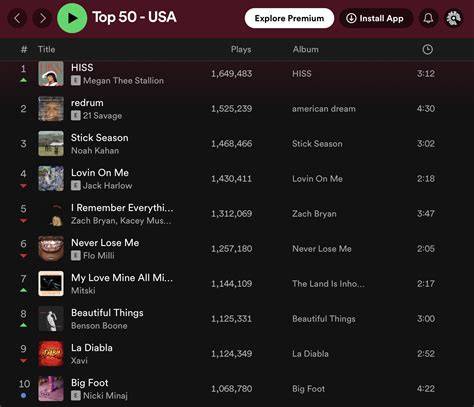
Task: Open The Land Is Inho... album link
Action: click(328, 284)
